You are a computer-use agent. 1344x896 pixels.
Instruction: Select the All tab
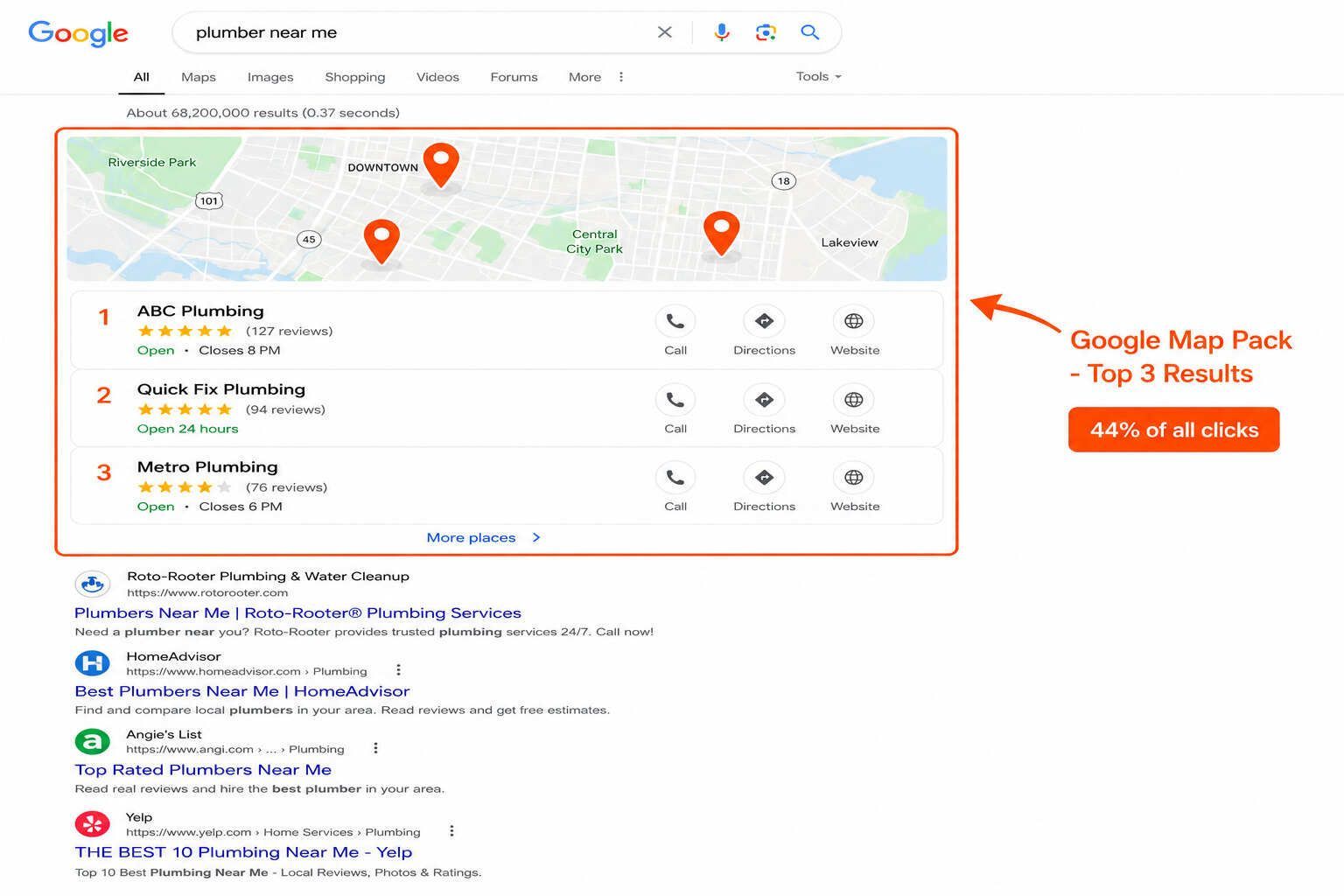141,77
